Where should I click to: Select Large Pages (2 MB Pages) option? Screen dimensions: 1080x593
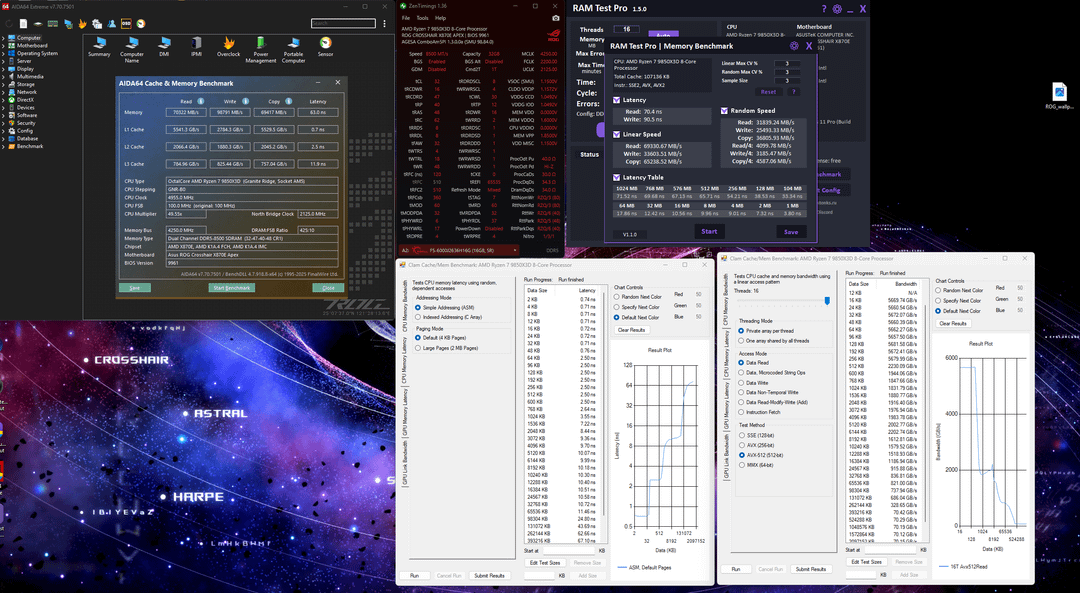pos(418,349)
